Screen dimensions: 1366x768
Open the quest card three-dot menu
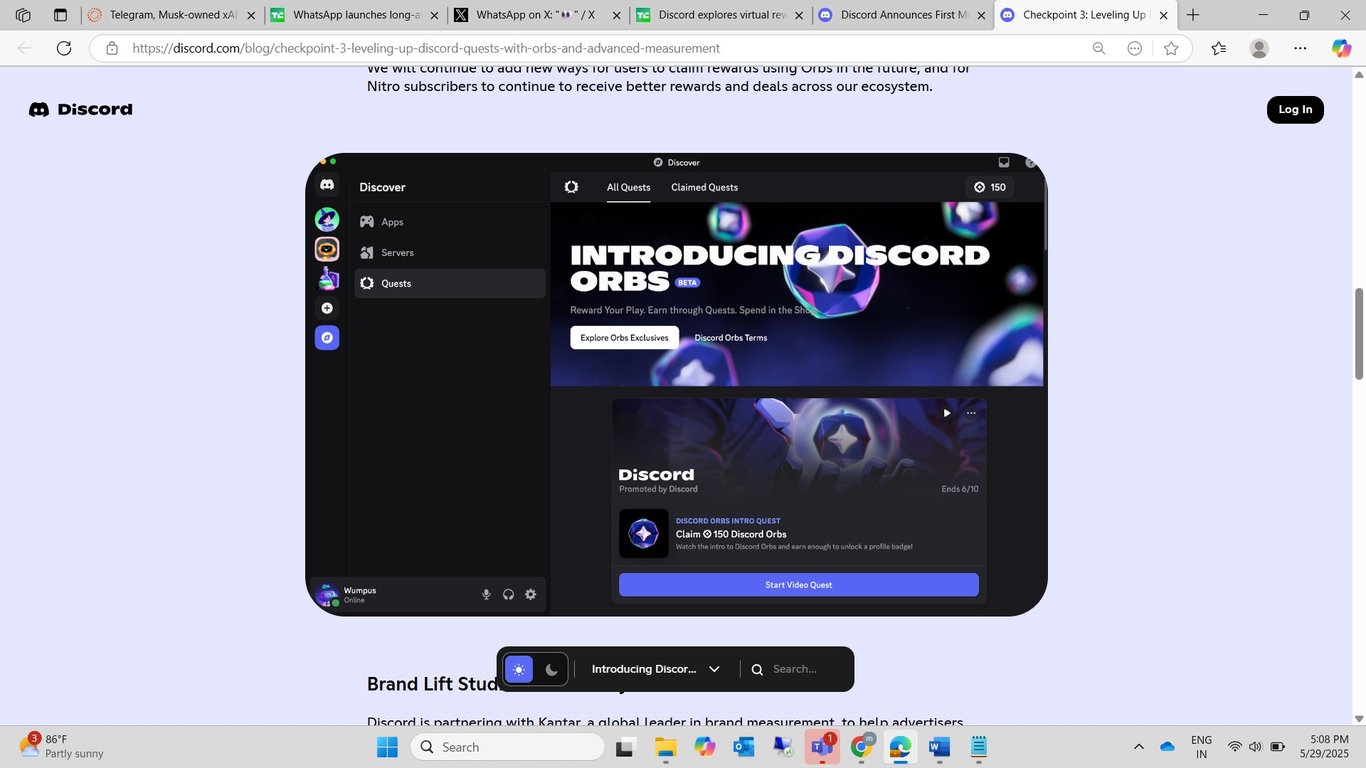[x=970, y=413]
